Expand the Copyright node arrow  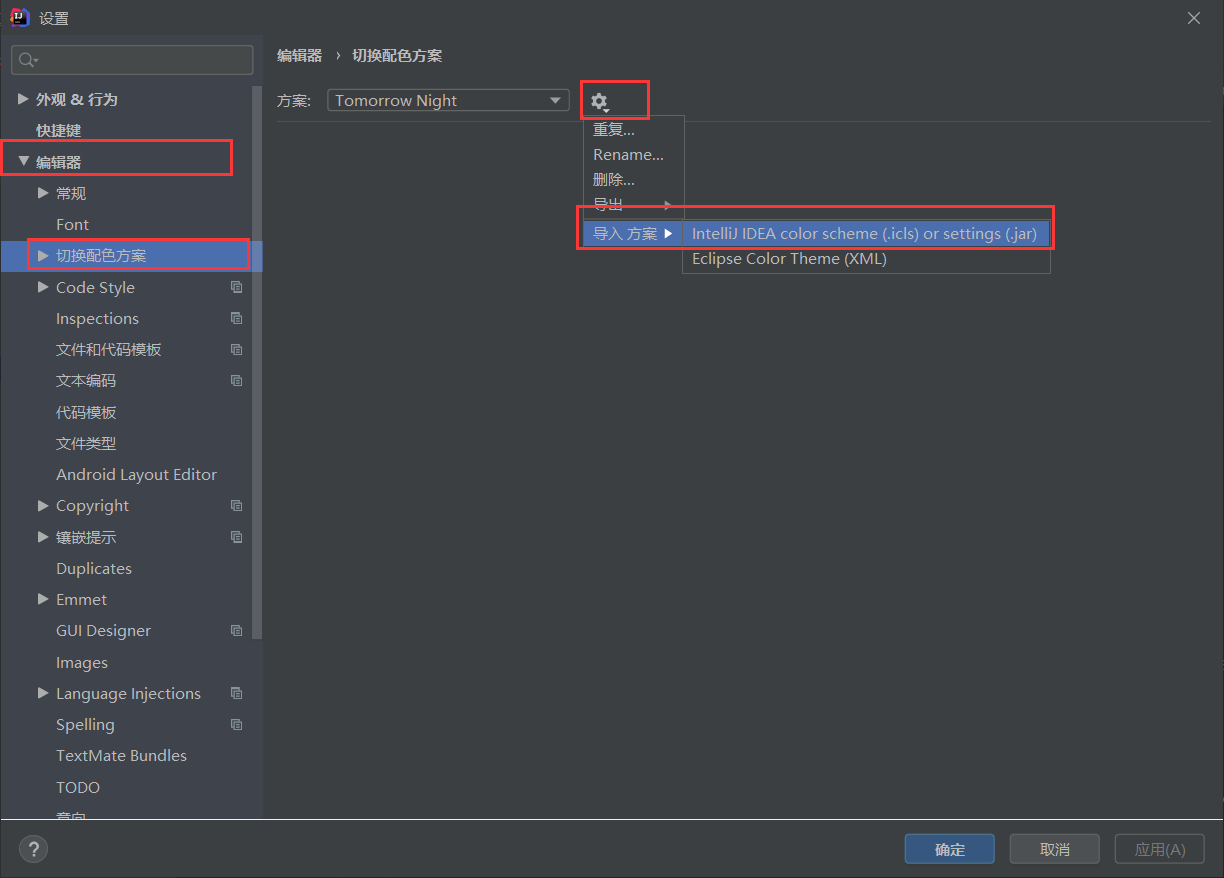[43, 505]
